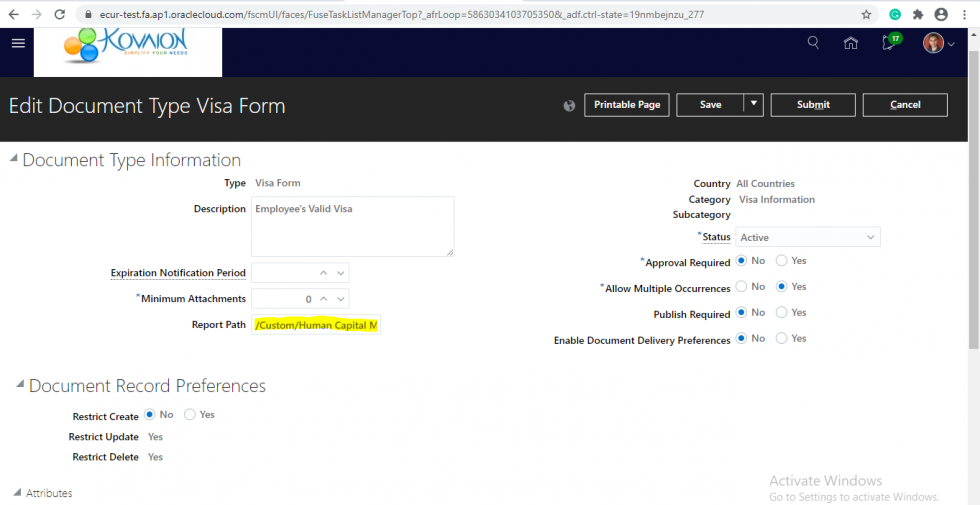Click the 'Visa Information' category value

pyautogui.click(x=777, y=199)
